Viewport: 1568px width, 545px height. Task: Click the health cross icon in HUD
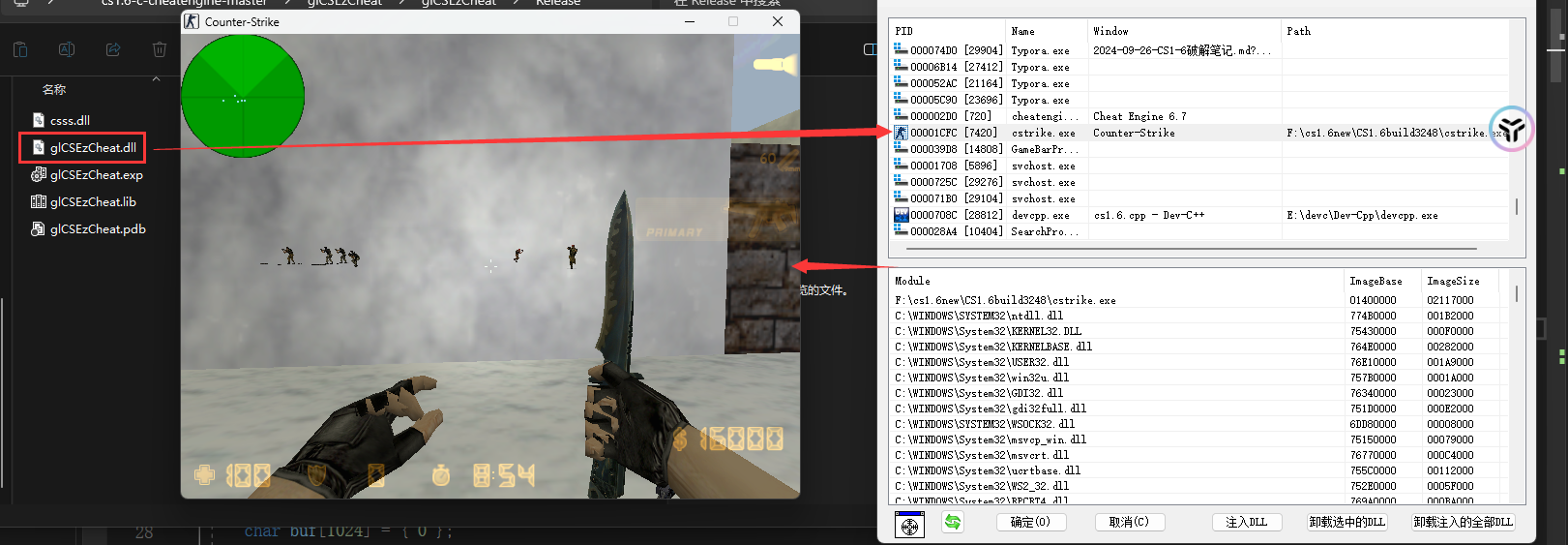pos(204,474)
